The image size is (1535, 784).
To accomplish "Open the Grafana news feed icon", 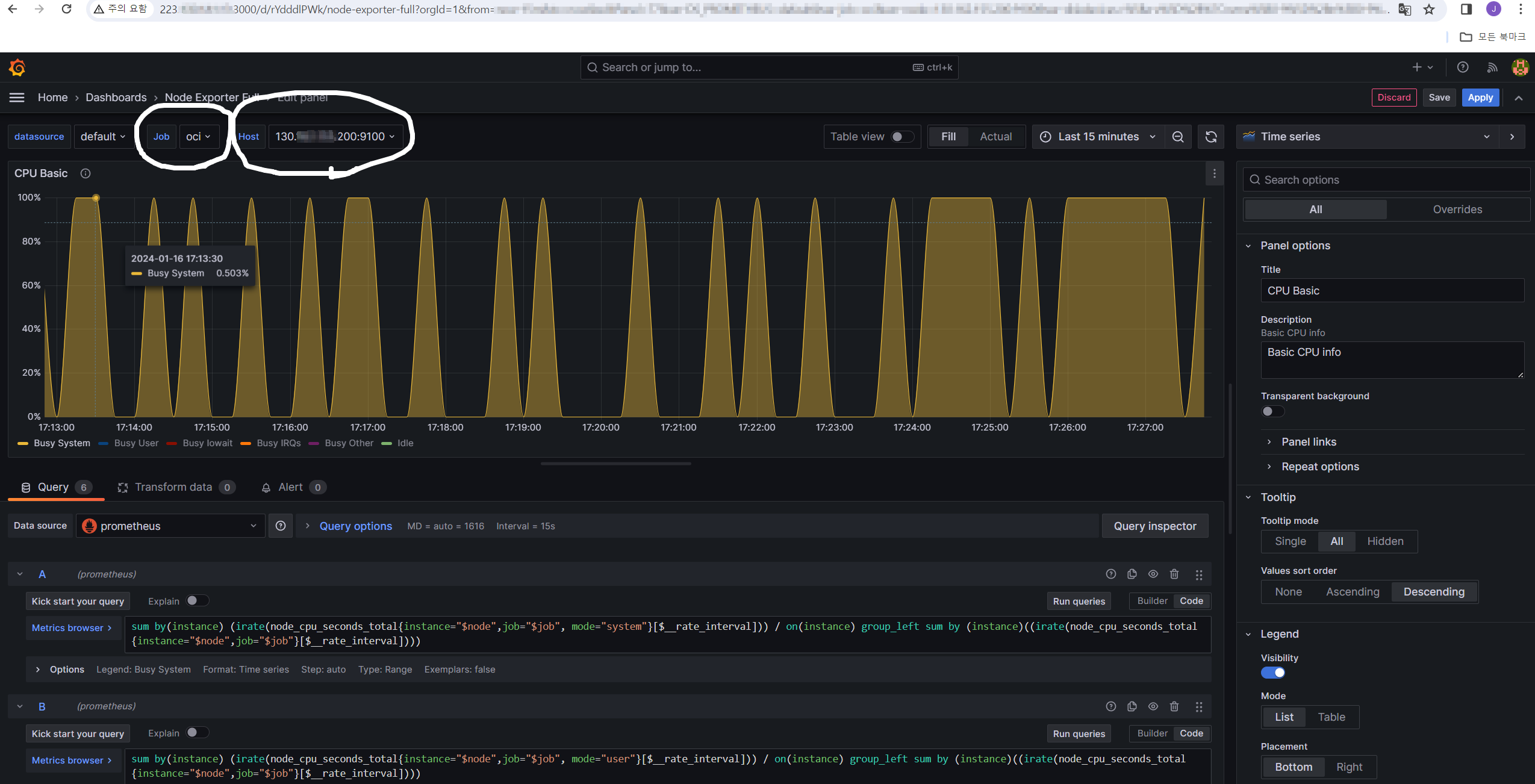I will coord(1492,67).
